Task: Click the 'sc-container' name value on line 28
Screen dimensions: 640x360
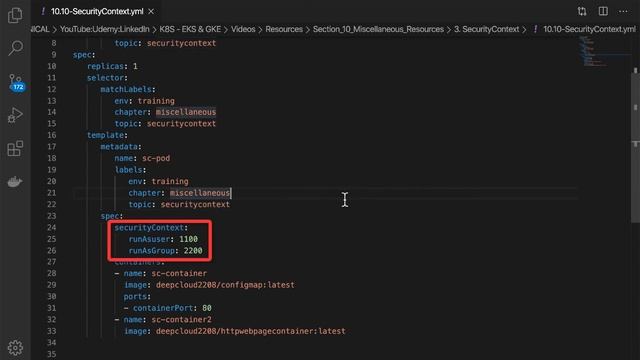Action: click(179, 273)
